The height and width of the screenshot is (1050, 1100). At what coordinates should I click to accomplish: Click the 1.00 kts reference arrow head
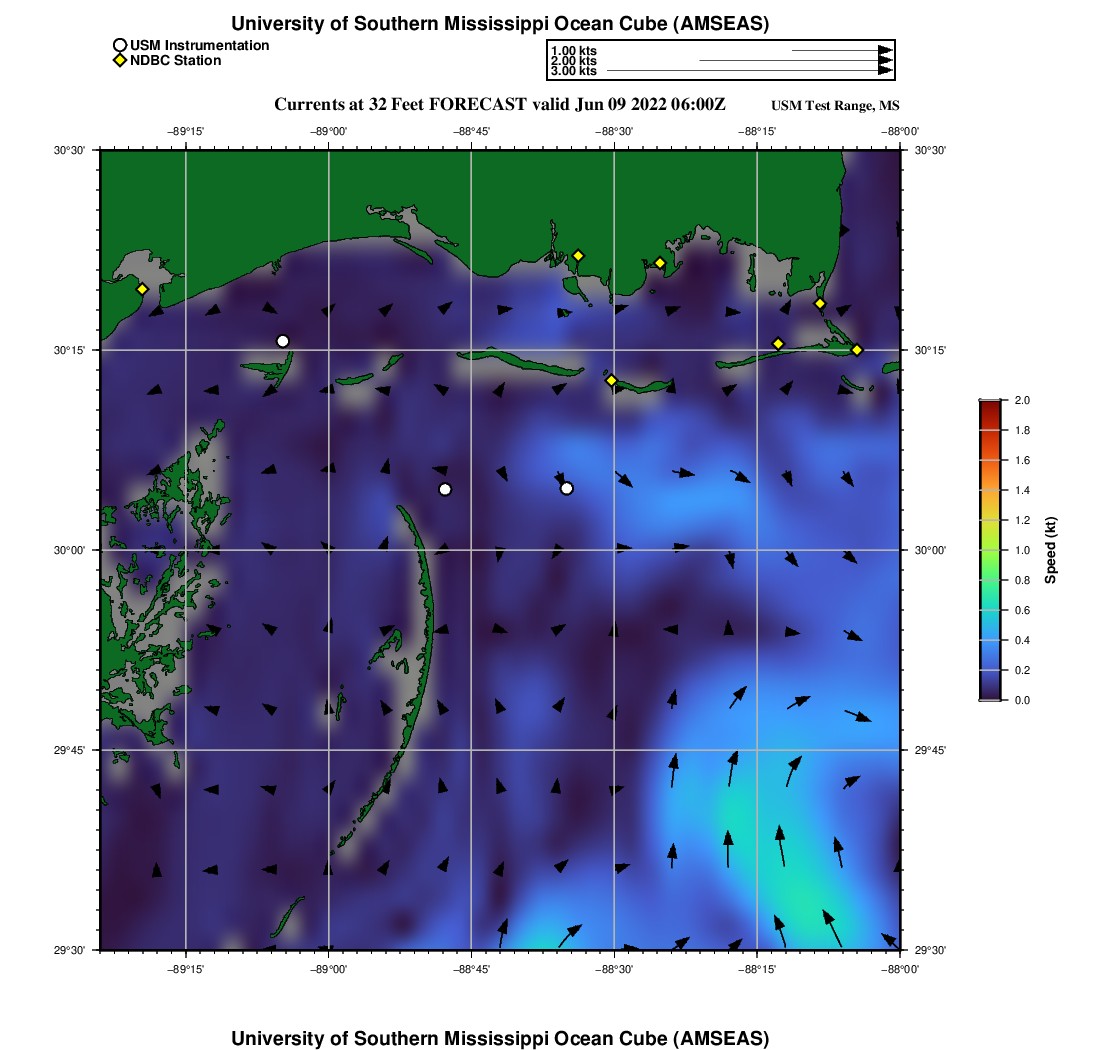[886, 51]
